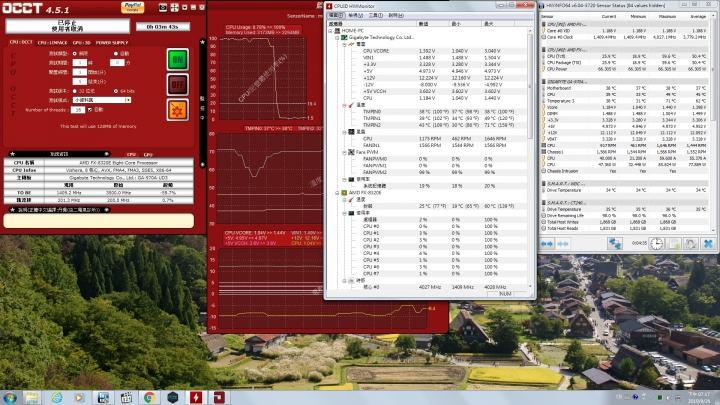Click HWiNFO expand arrows icon

tap(546, 244)
